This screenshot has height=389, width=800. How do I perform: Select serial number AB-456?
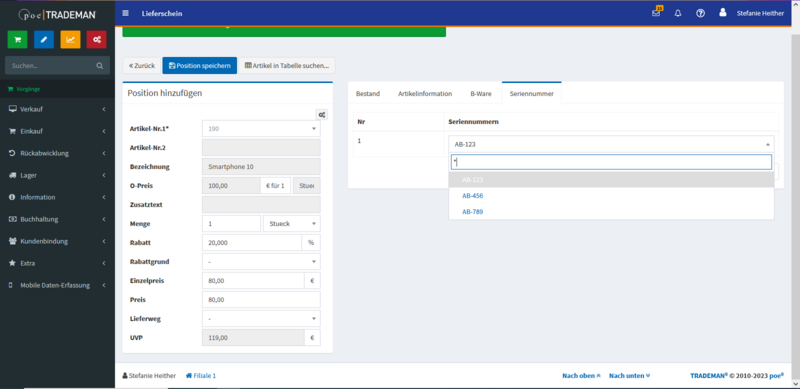point(611,196)
